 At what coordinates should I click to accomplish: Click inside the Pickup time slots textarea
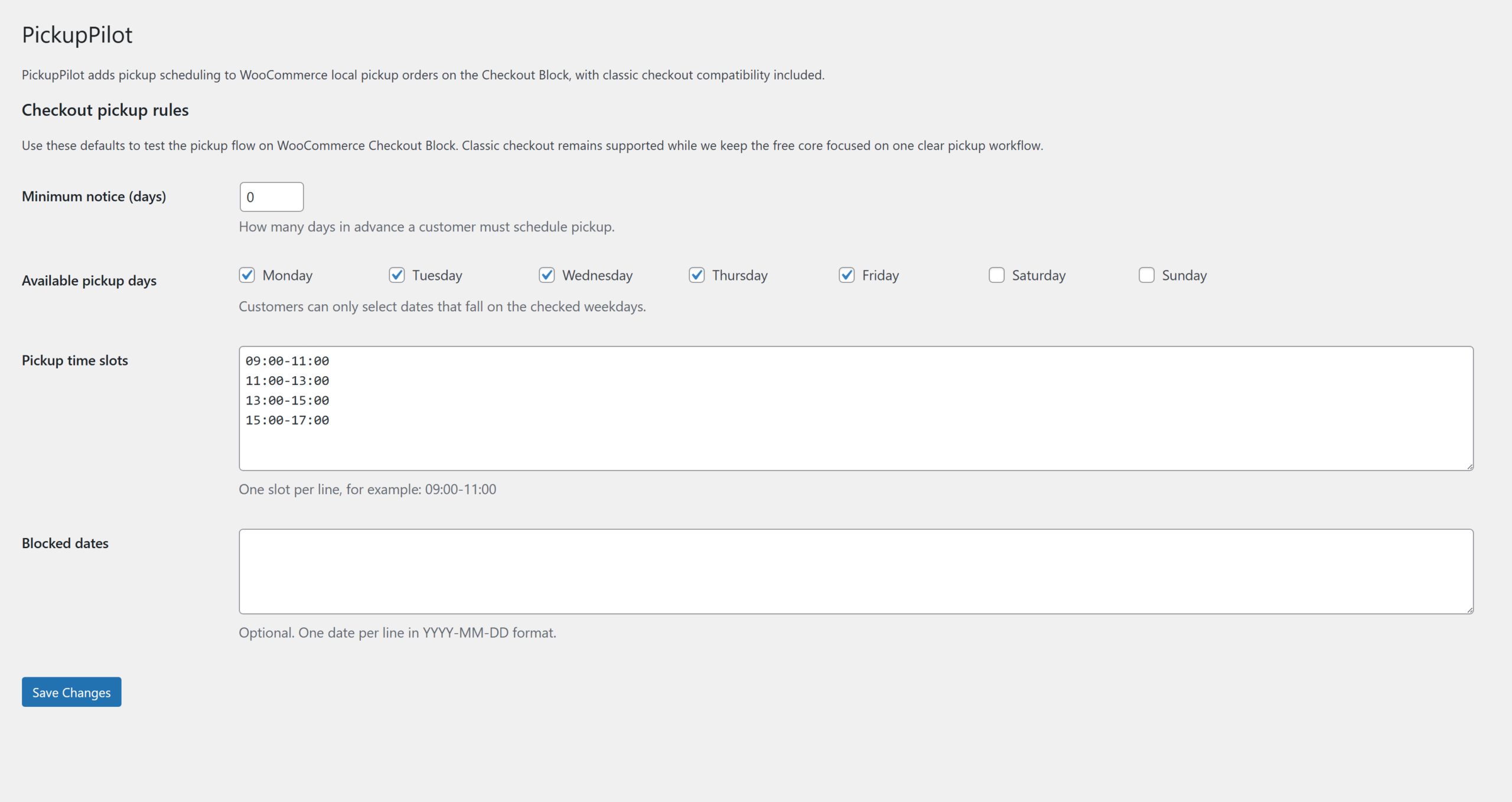coord(856,409)
